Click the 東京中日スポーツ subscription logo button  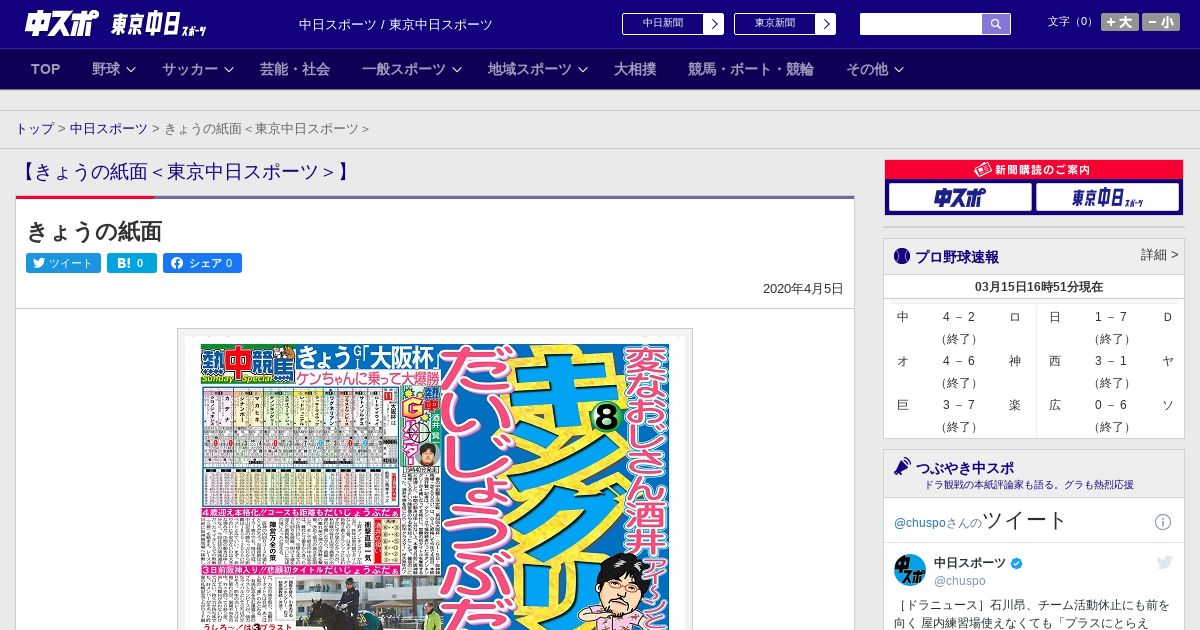pyautogui.click(x=1107, y=198)
